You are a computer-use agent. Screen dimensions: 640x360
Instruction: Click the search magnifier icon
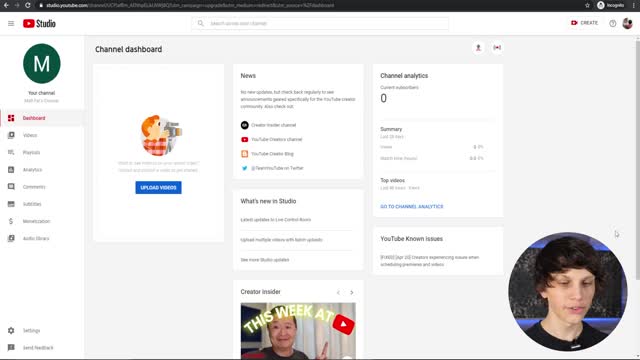click(200, 23)
